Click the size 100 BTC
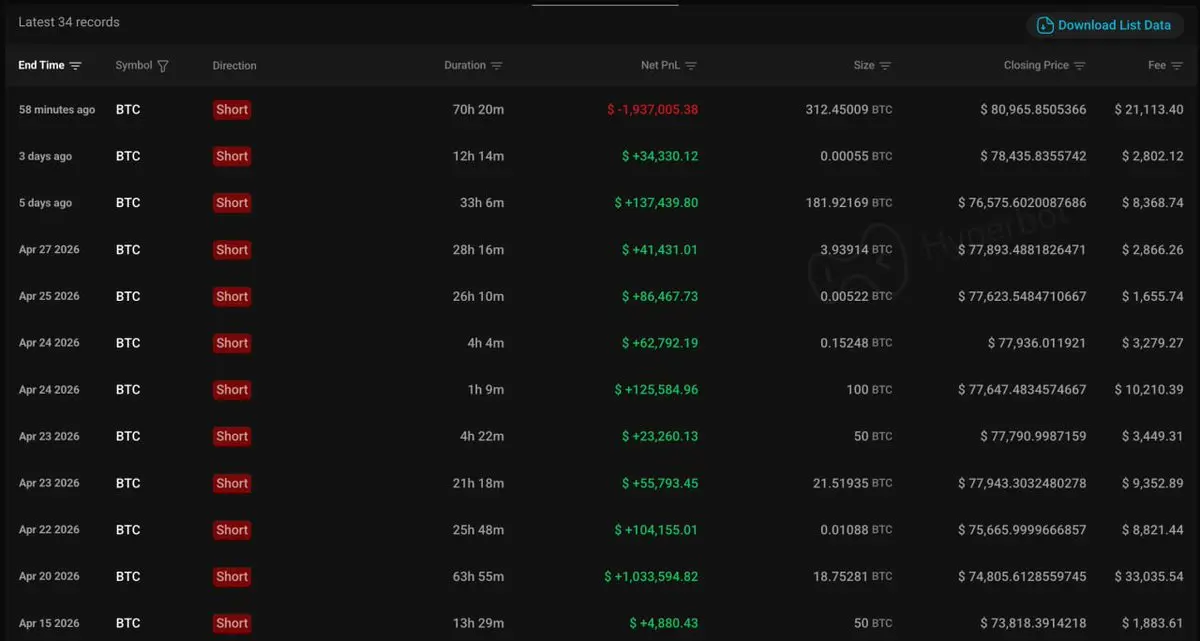 pos(869,389)
